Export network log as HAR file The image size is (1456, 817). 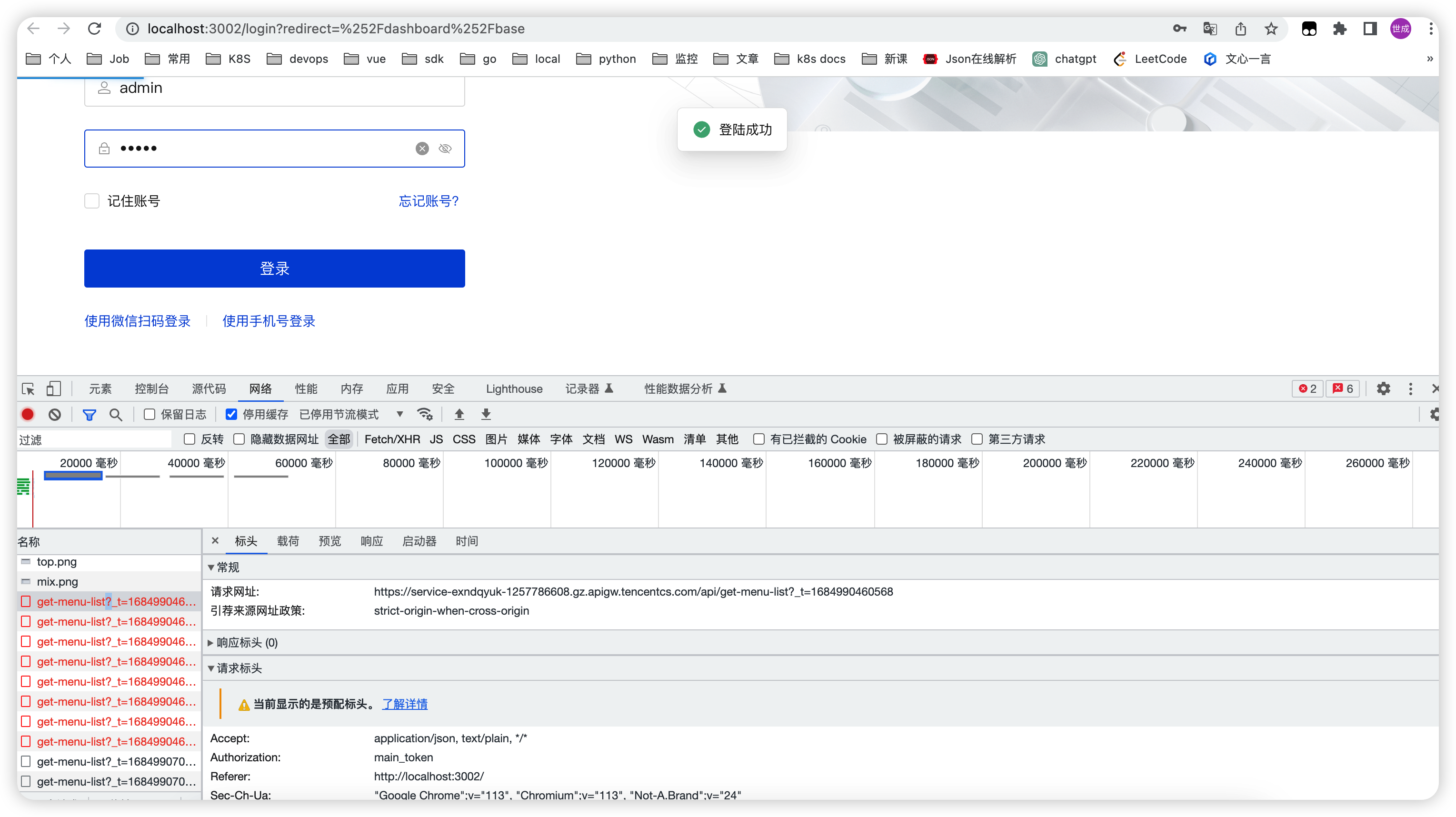pos(486,414)
